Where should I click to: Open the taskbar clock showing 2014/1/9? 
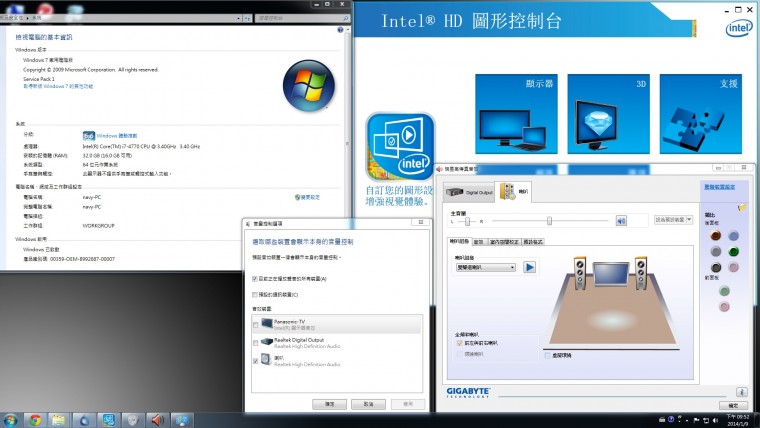point(738,420)
